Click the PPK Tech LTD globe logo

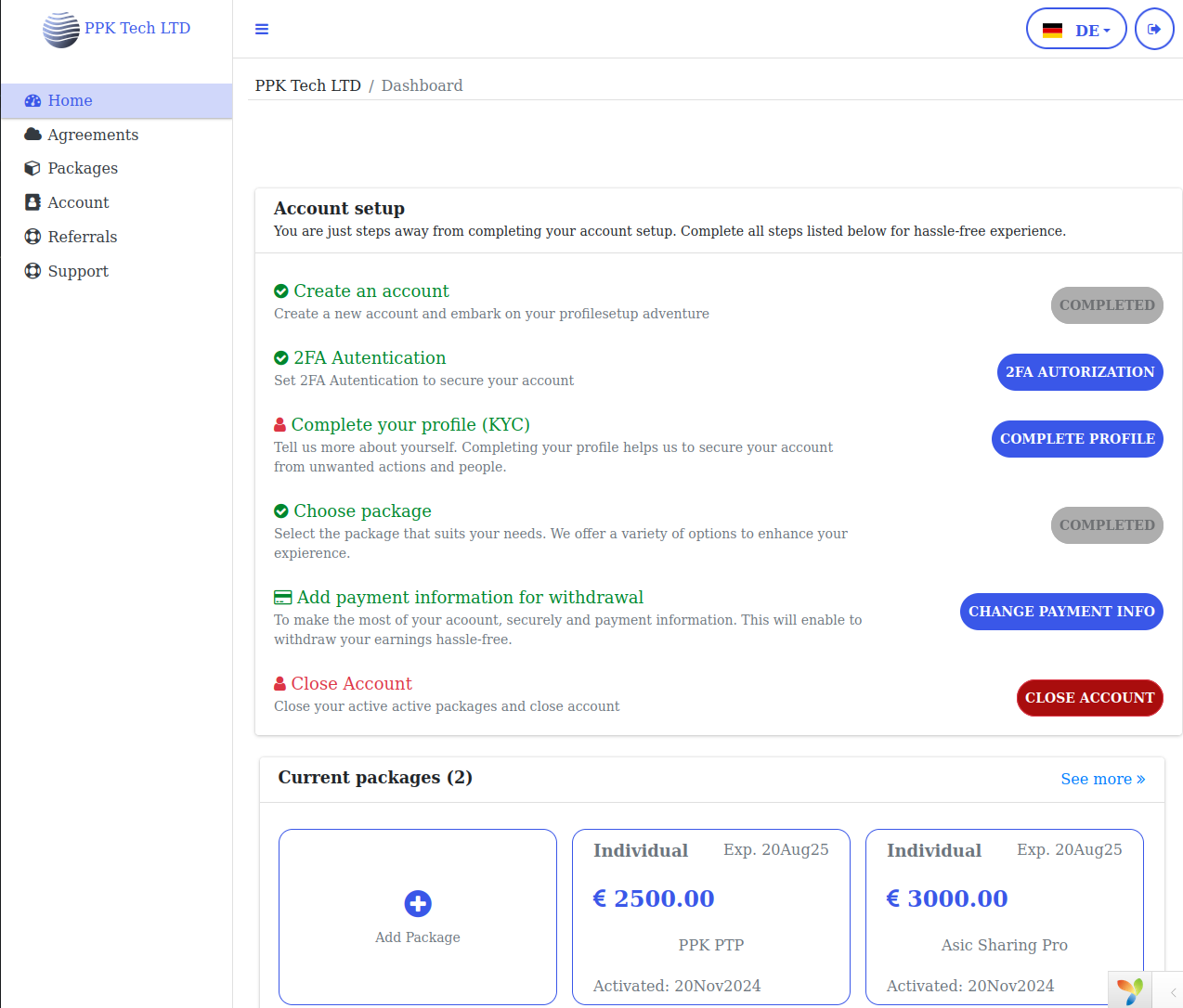point(61,30)
